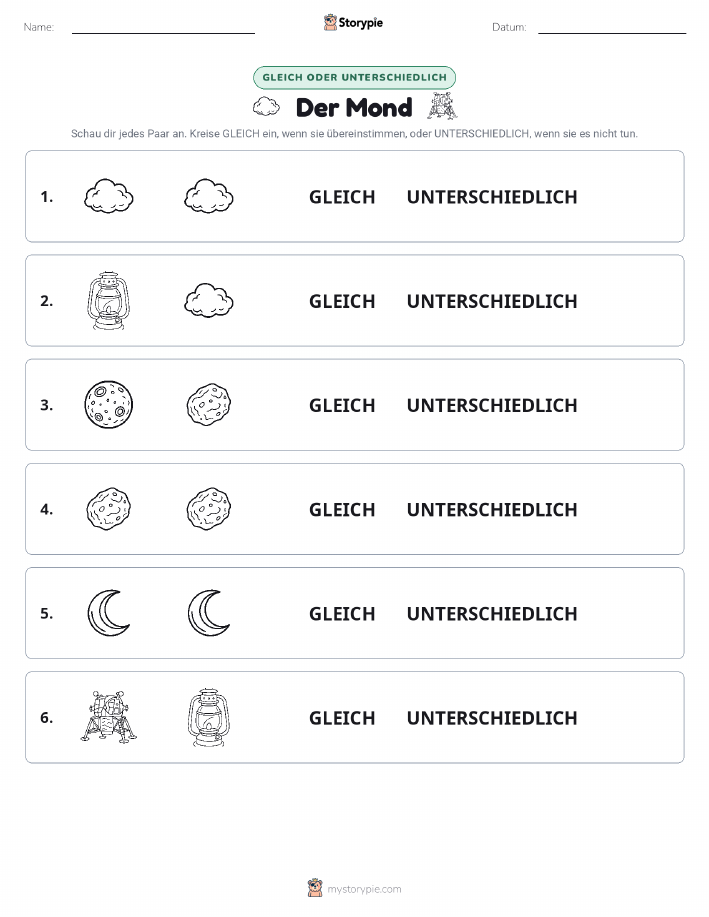Image resolution: width=709 pixels, height=917 pixels.
Task: Click the Storypie bear logo at top
Action: click(x=331, y=23)
